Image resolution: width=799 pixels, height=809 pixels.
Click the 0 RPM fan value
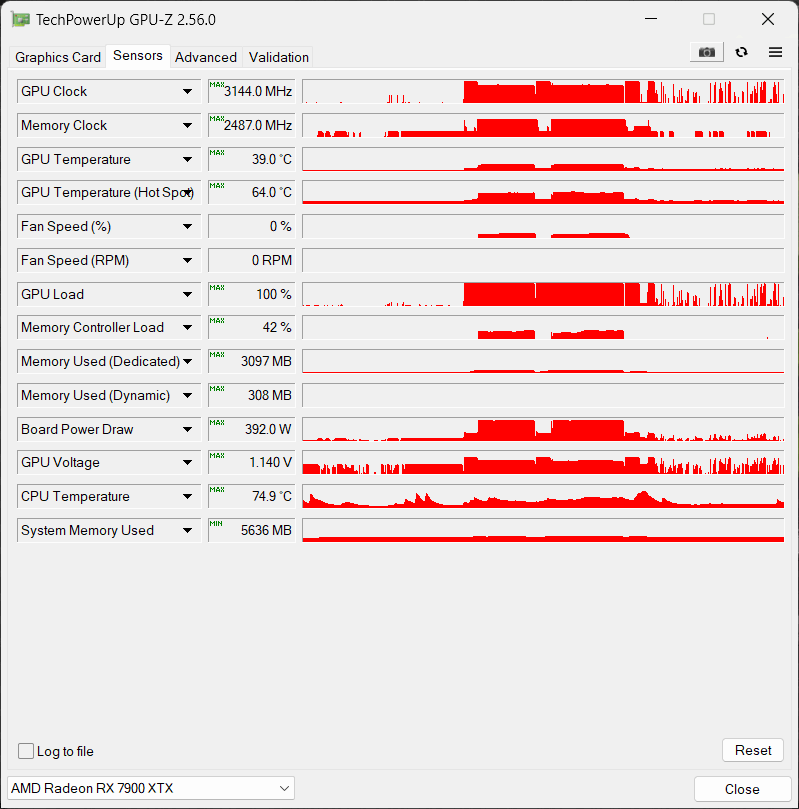point(252,261)
